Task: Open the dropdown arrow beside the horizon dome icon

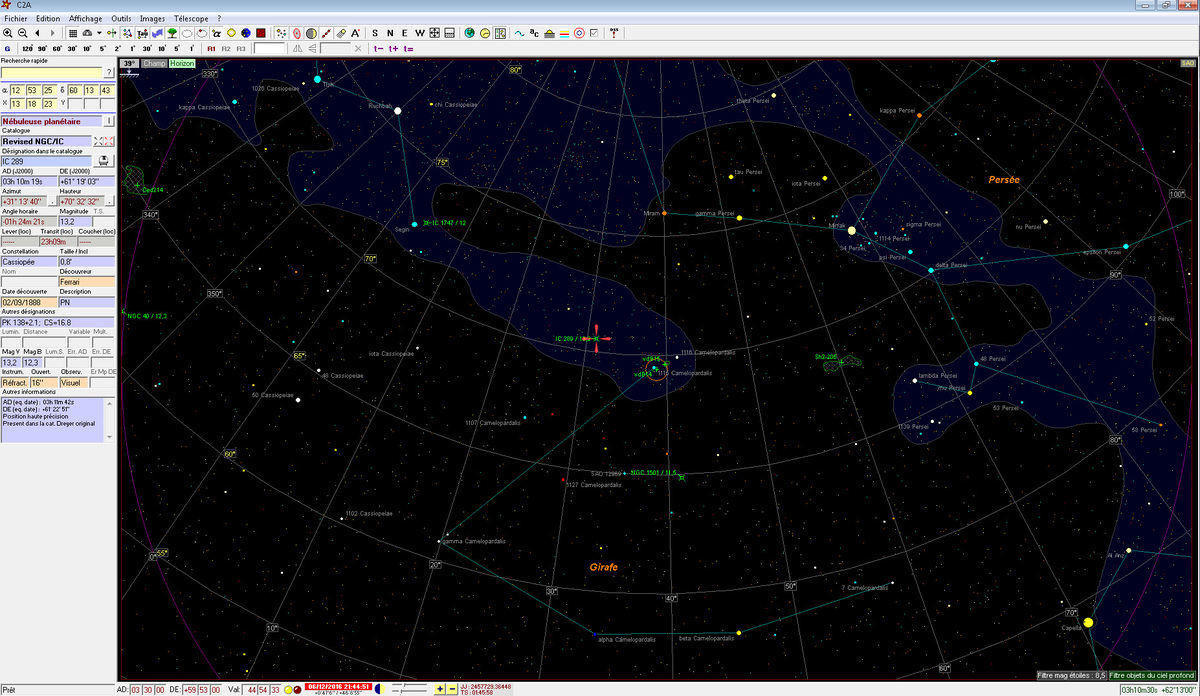Action: click(x=99, y=33)
